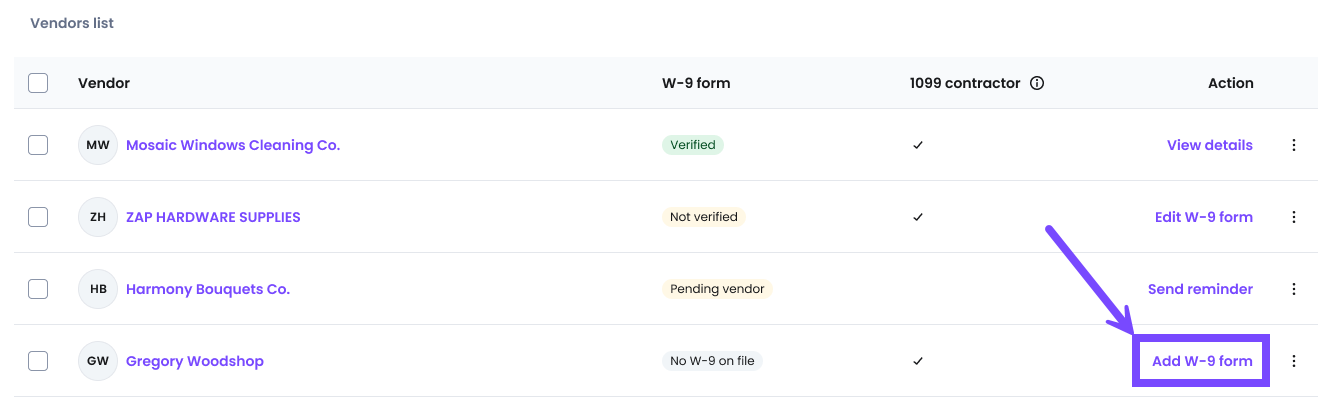Screen dimensions: 1328x401
Task: Open three-dot menu for Gregory Woodshop
Action: click(1294, 361)
